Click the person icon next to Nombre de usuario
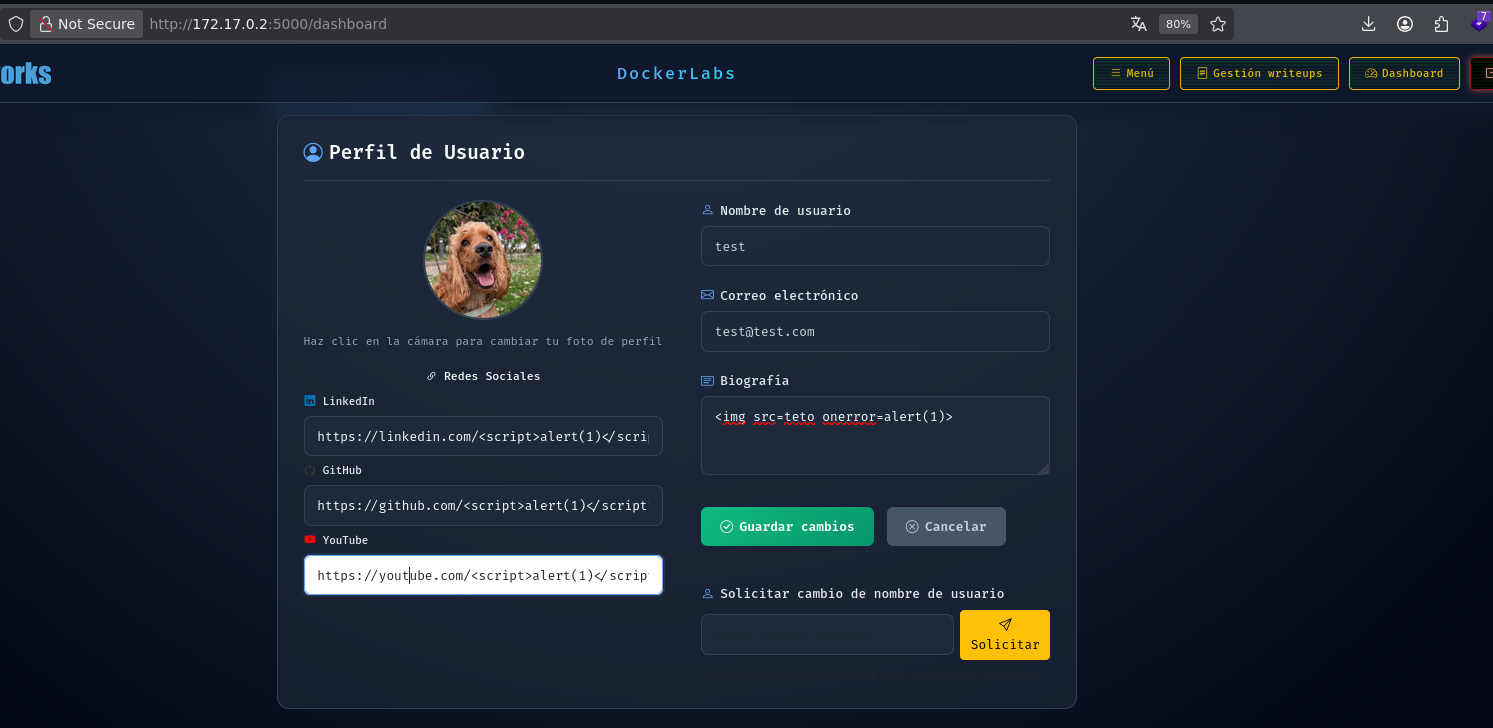 pyautogui.click(x=708, y=210)
